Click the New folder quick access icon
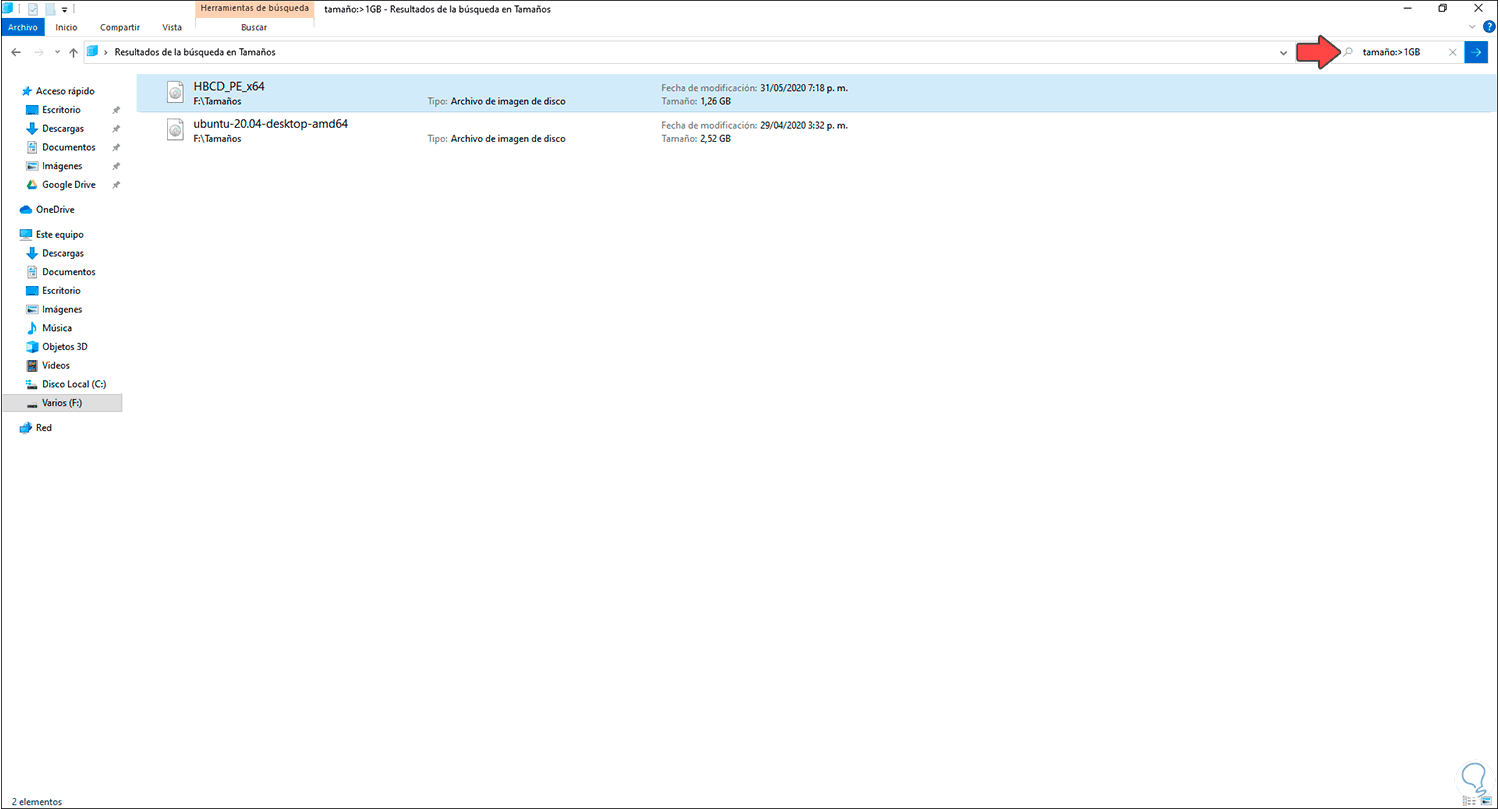1500x809 pixels. 49,9
